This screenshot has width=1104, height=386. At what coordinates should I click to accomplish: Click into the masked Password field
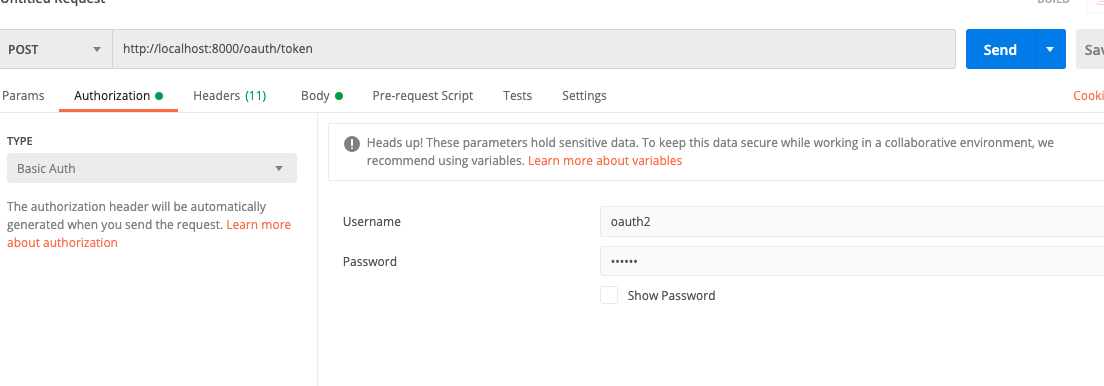tap(852, 261)
